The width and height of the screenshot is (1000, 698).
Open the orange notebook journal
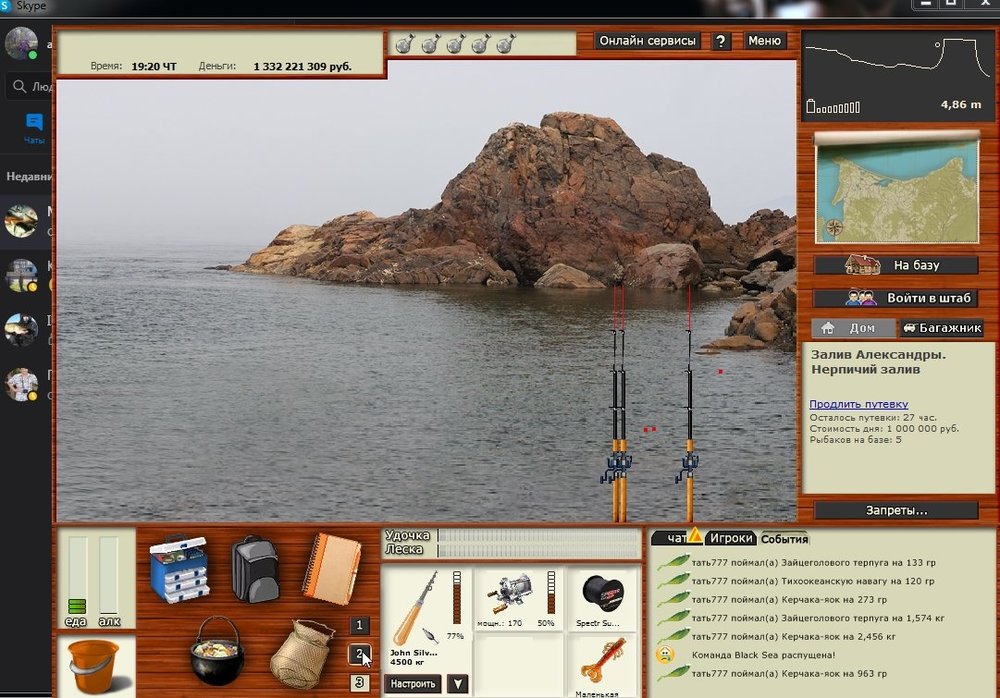click(x=330, y=567)
